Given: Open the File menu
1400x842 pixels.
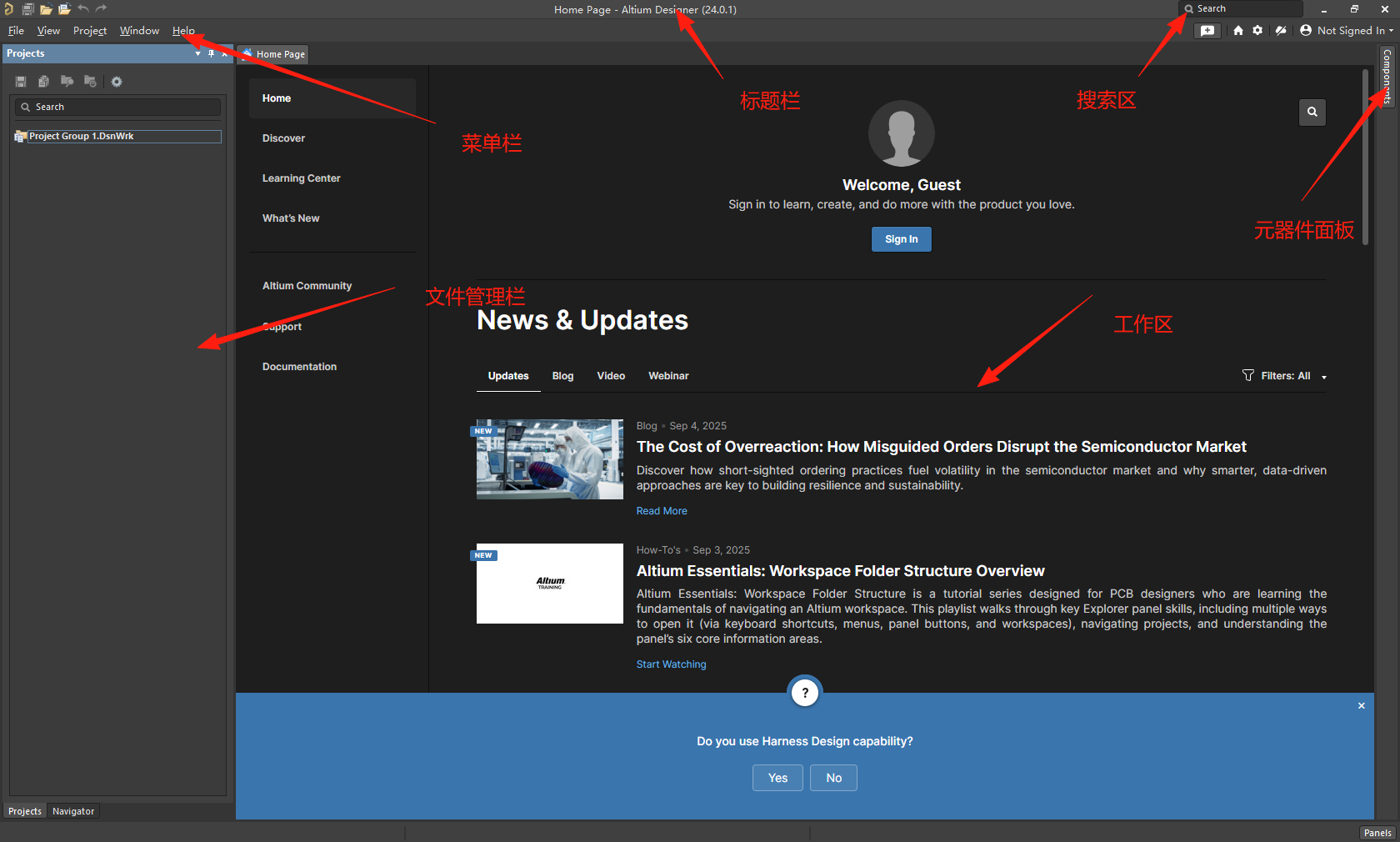Looking at the screenshot, I should click(x=16, y=31).
